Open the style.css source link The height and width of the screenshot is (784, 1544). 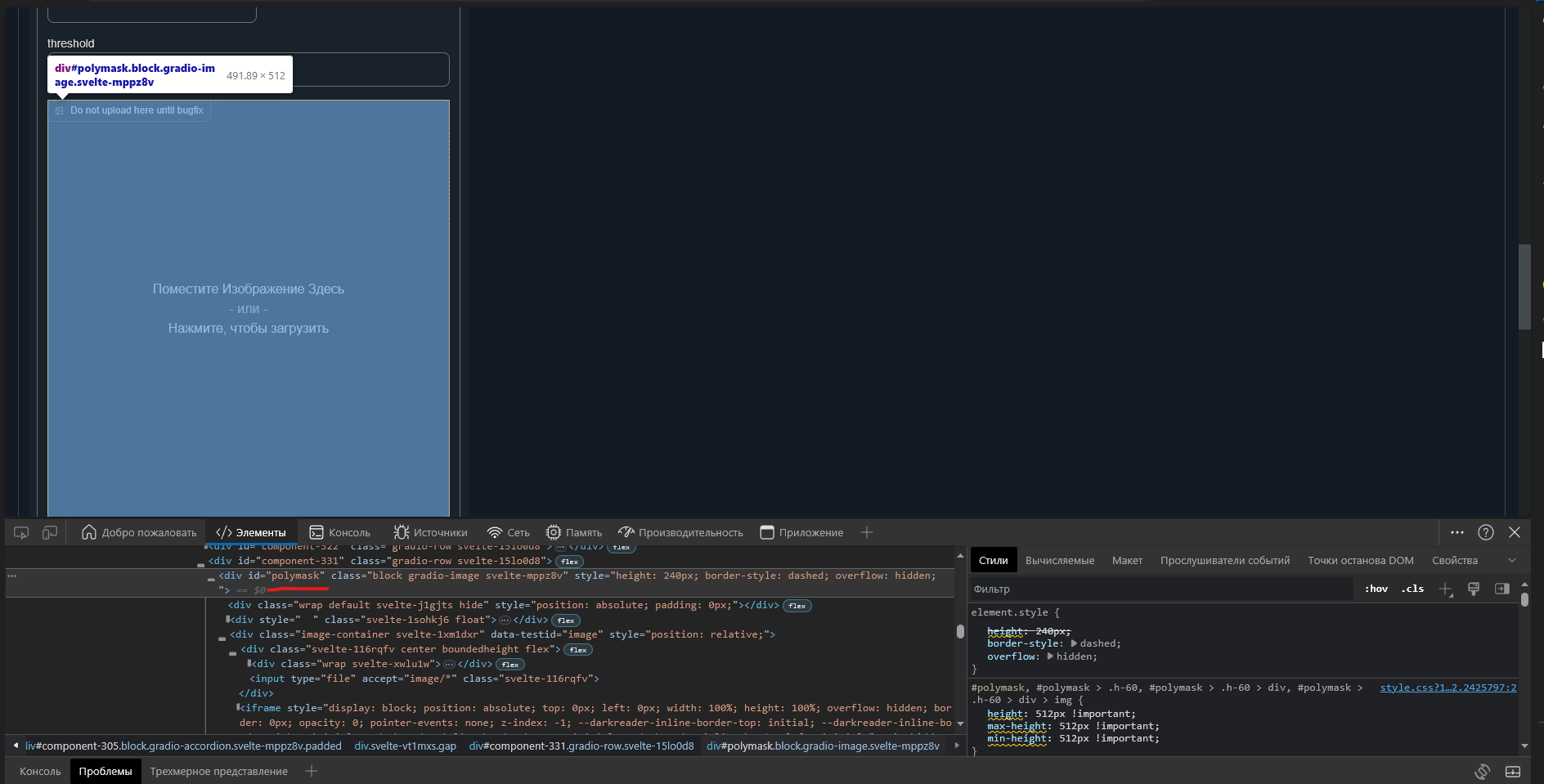(1449, 688)
